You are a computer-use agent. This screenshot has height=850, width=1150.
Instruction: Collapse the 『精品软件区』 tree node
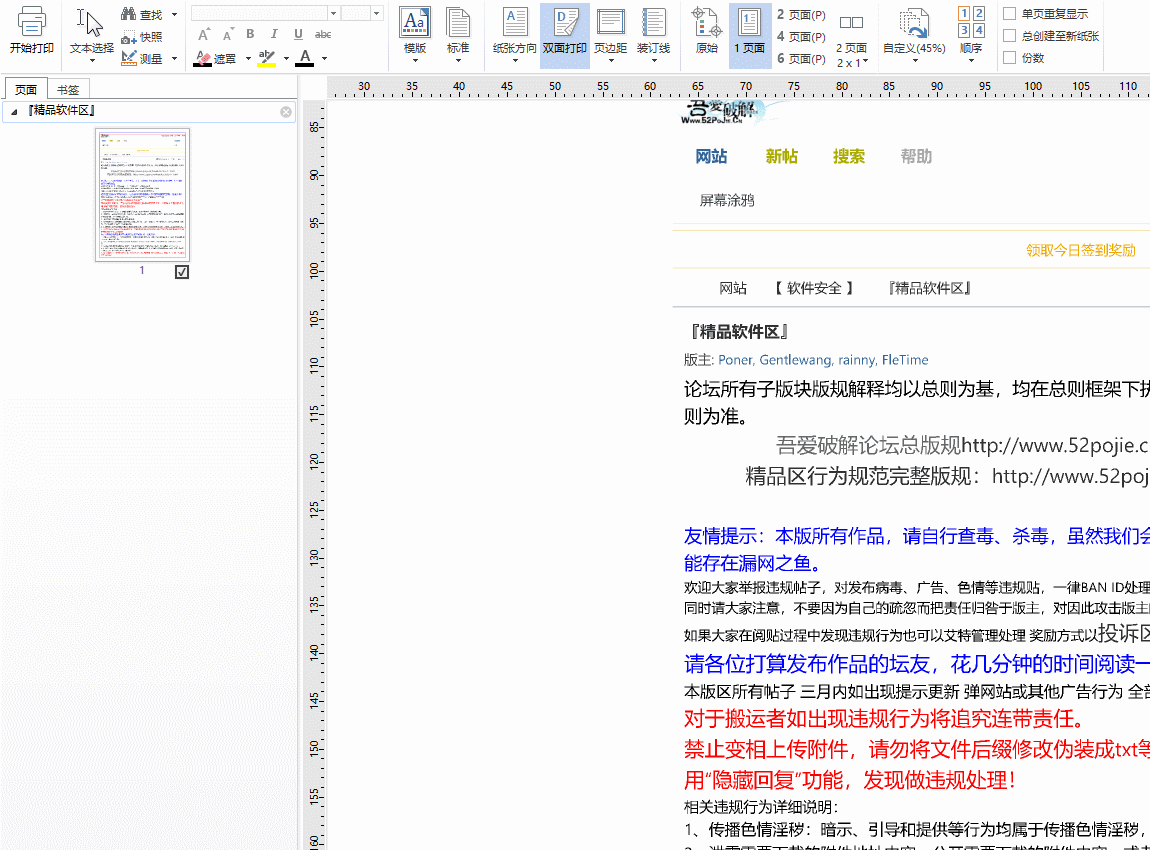[14, 111]
